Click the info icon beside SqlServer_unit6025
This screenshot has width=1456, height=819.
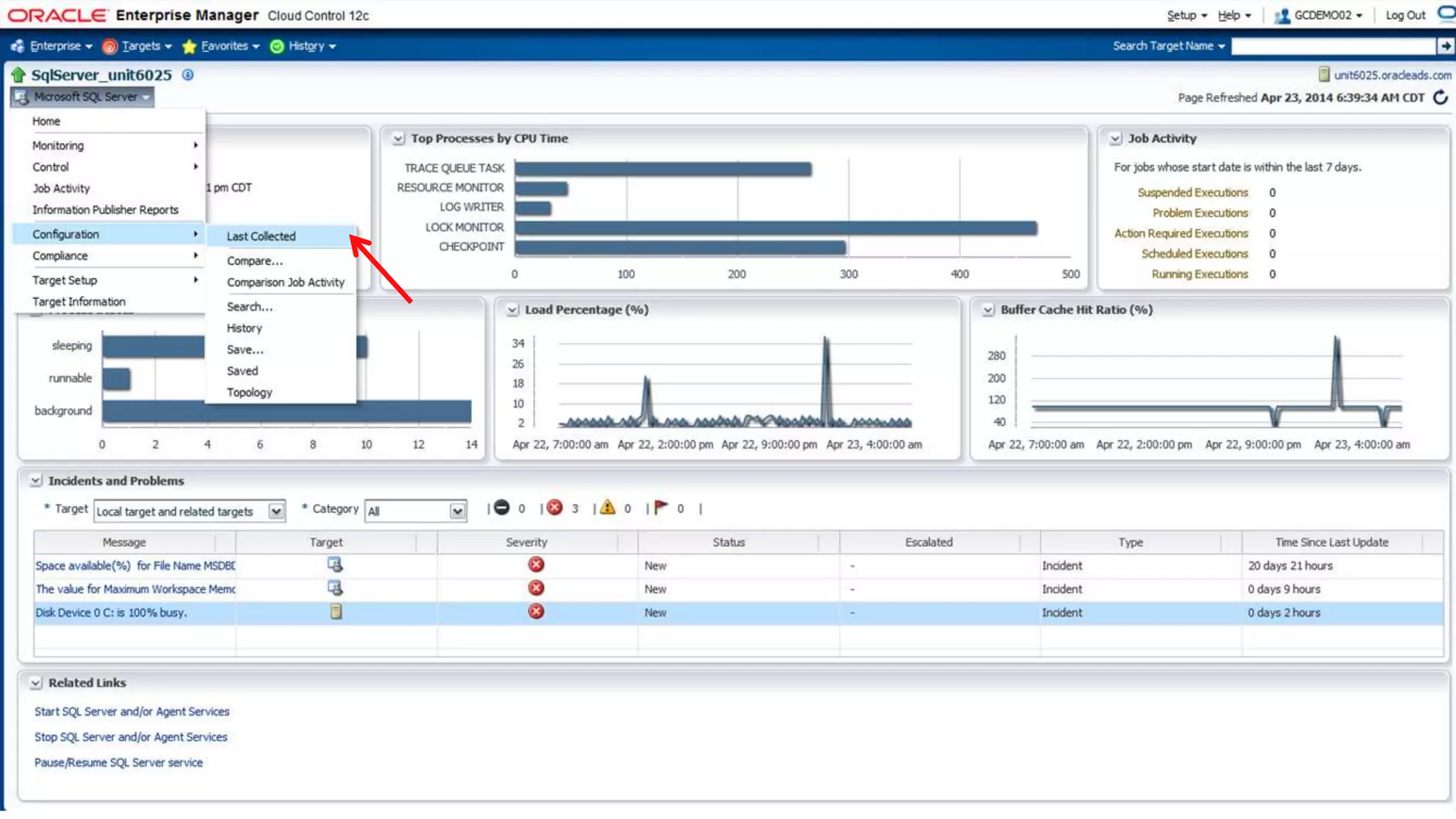(x=188, y=75)
